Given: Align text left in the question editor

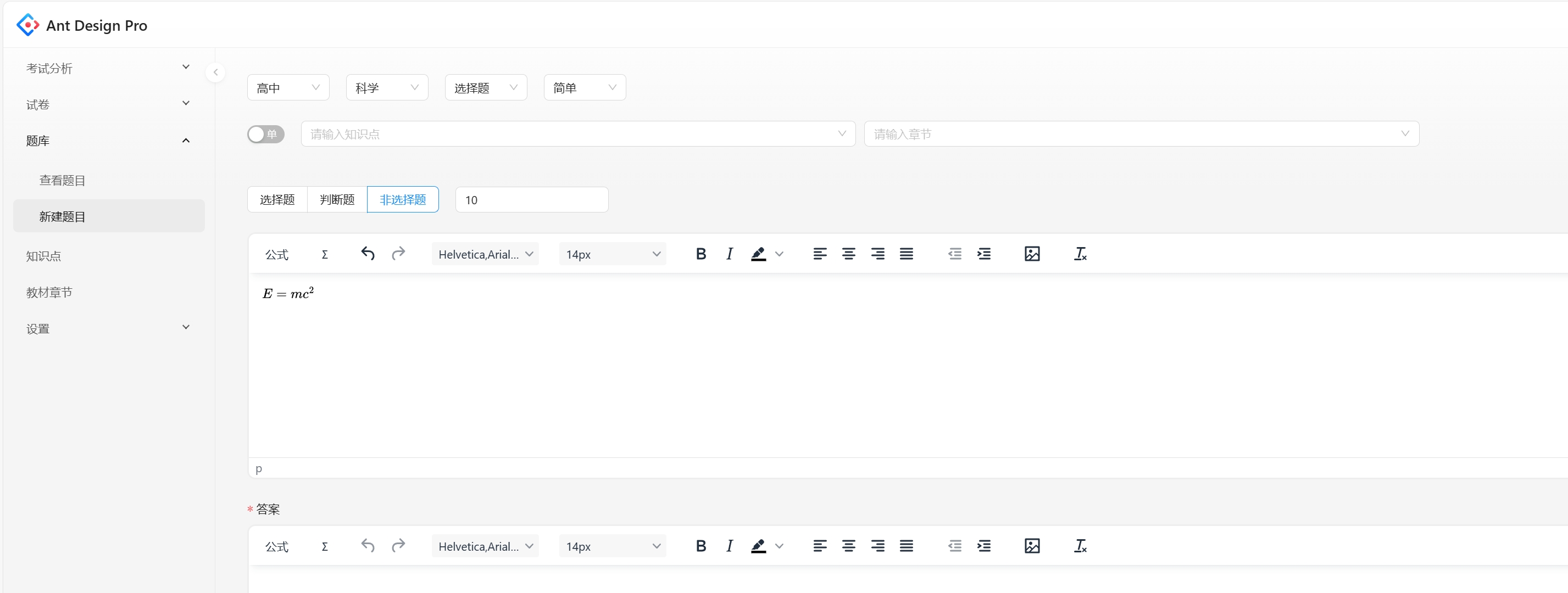Looking at the screenshot, I should (x=819, y=254).
